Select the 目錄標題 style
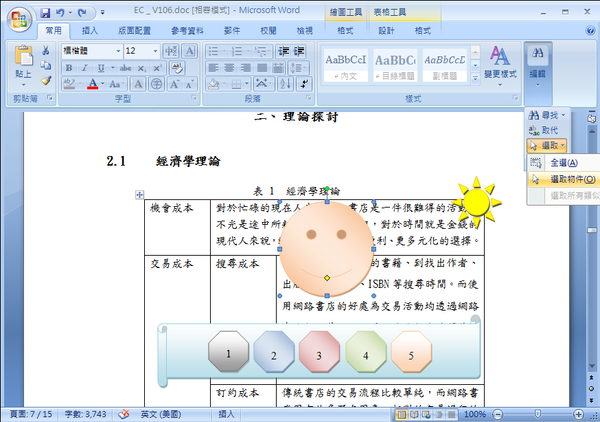 tap(395, 65)
